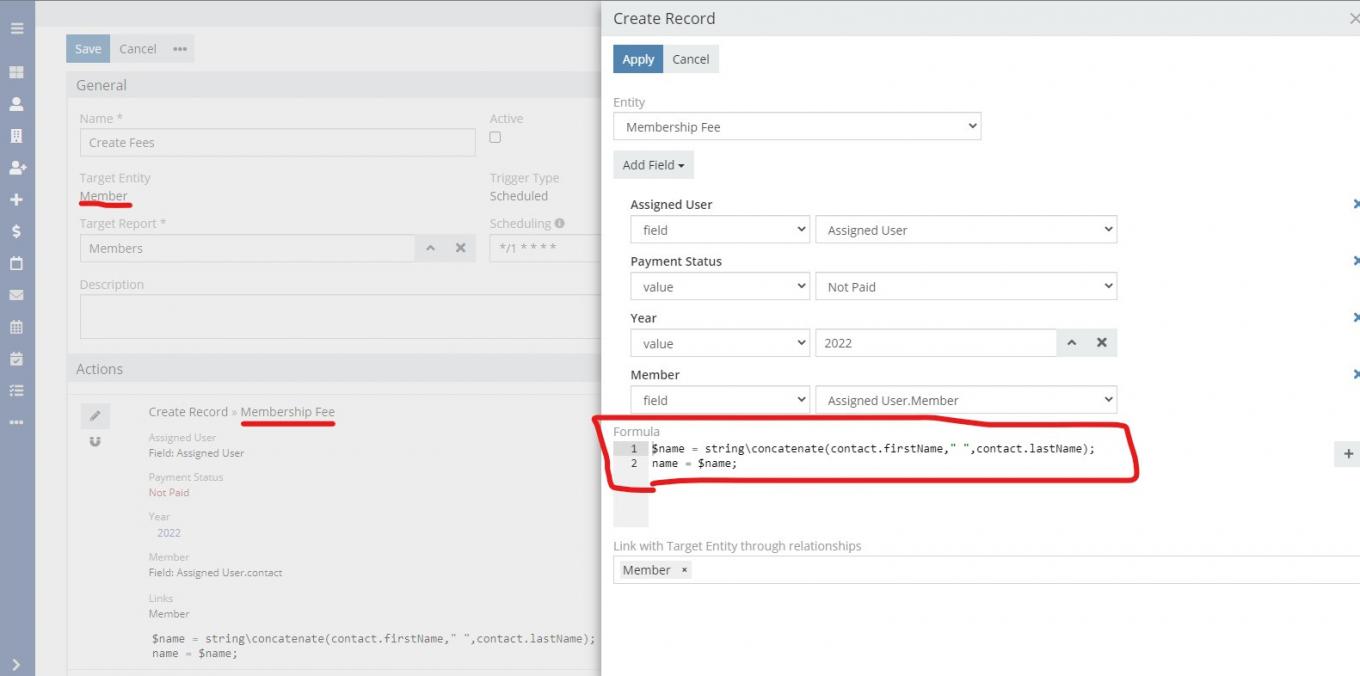Clear the Target Report Members field
1360x676 pixels.
click(460, 248)
